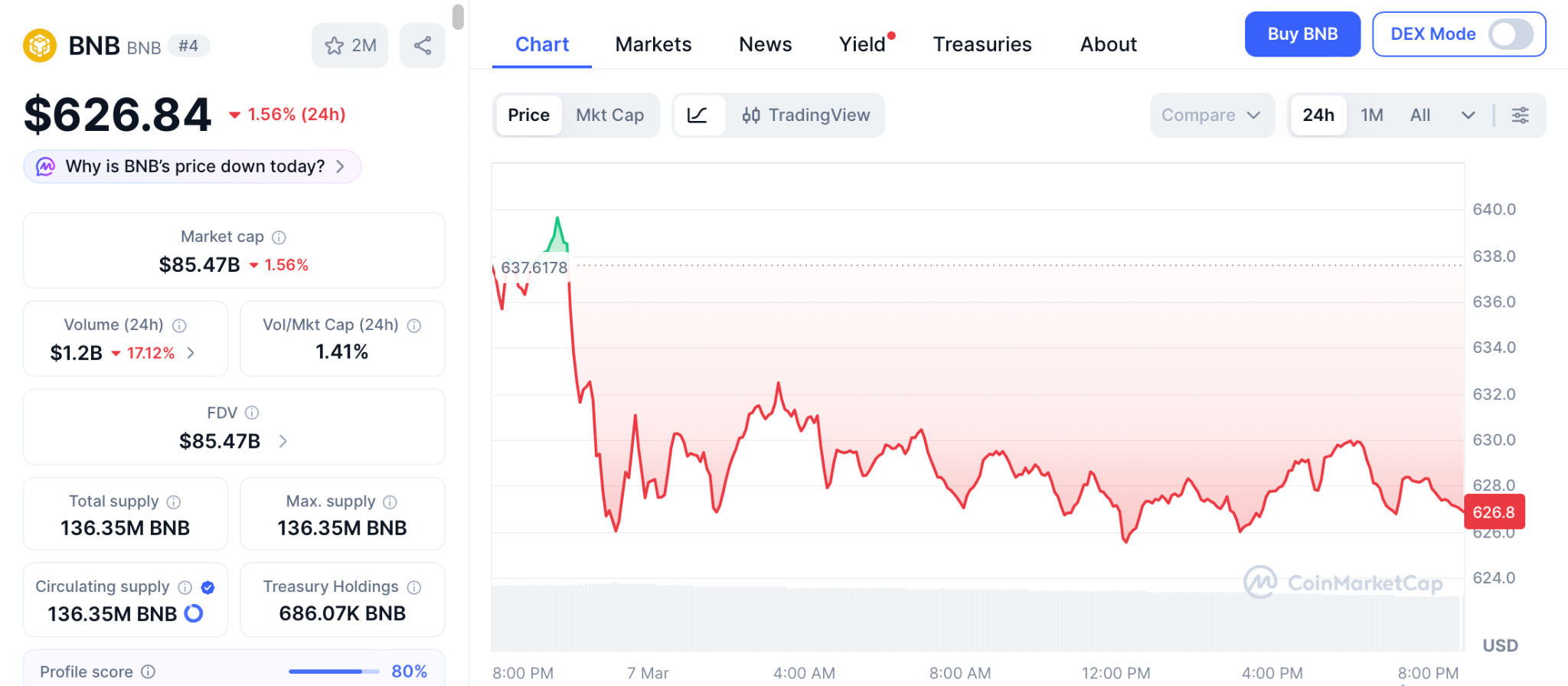Click the circulating supply verified badge
The image size is (1568, 686).
(x=207, y=587)
